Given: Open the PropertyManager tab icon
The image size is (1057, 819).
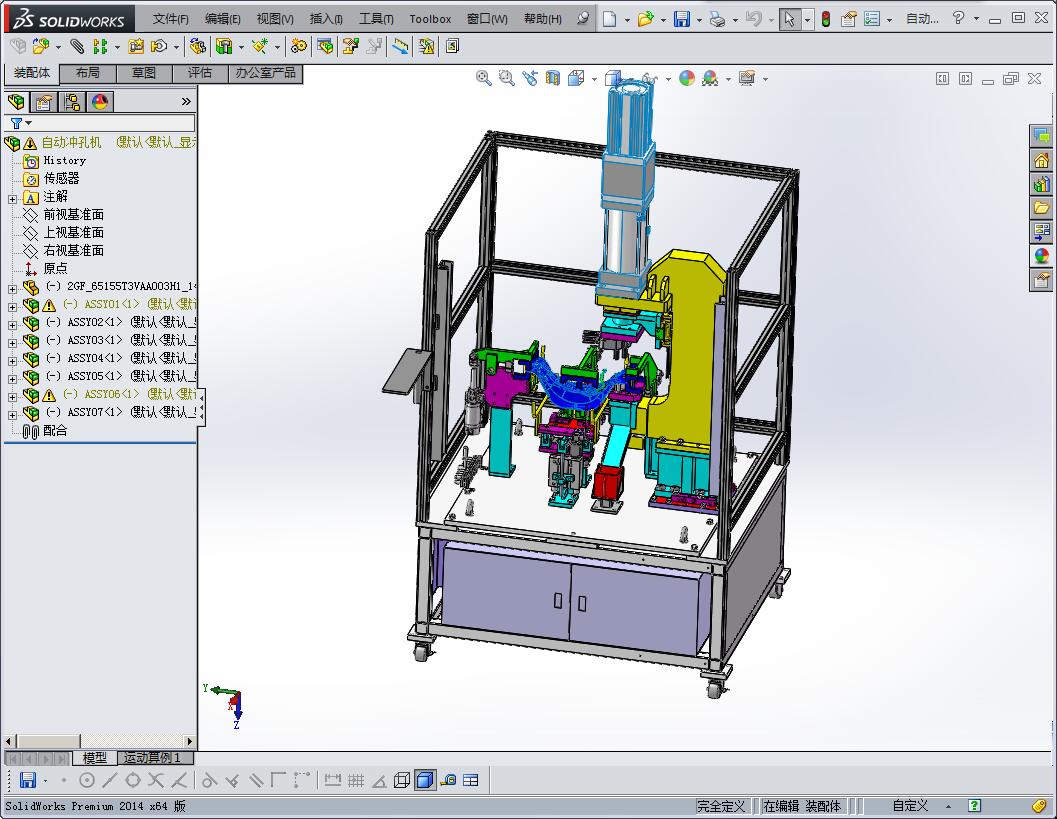Looking at the screenshot, I should tap(44, 101).
